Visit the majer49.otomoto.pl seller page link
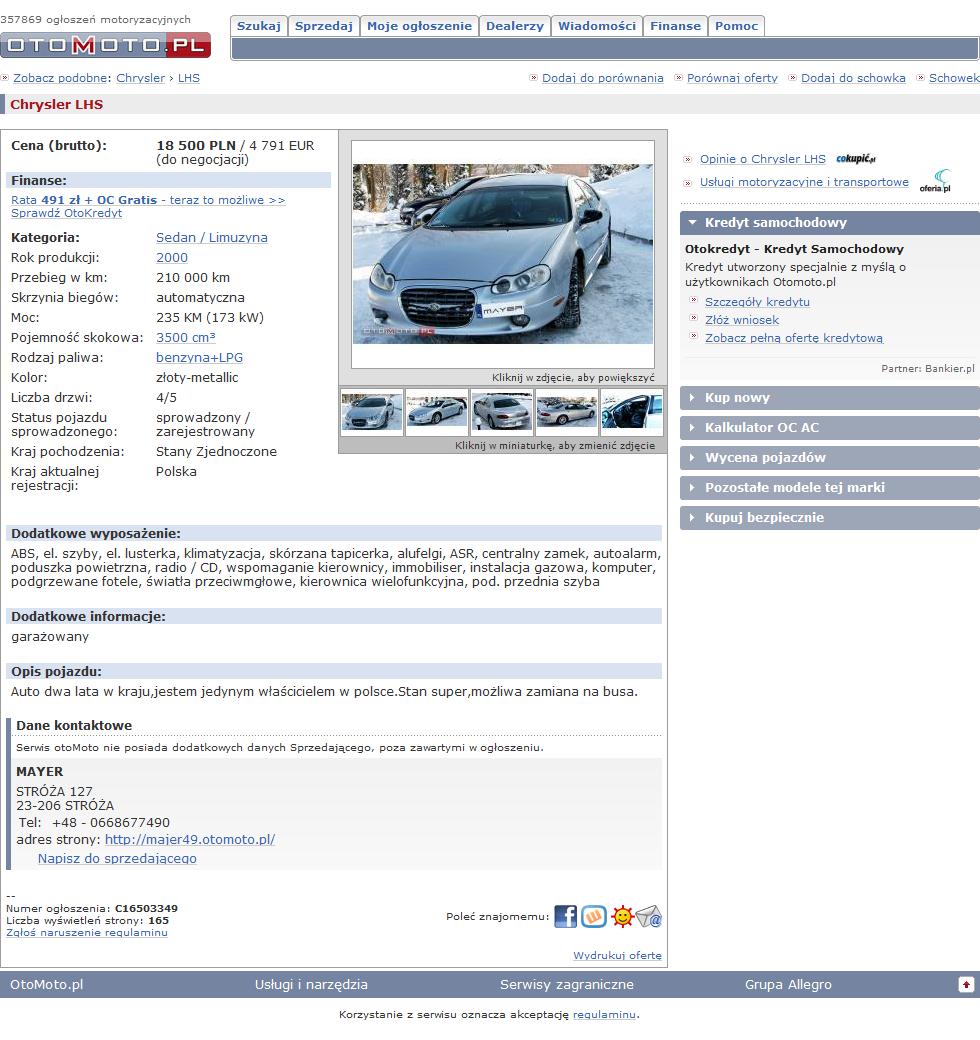 pos(190,840)
